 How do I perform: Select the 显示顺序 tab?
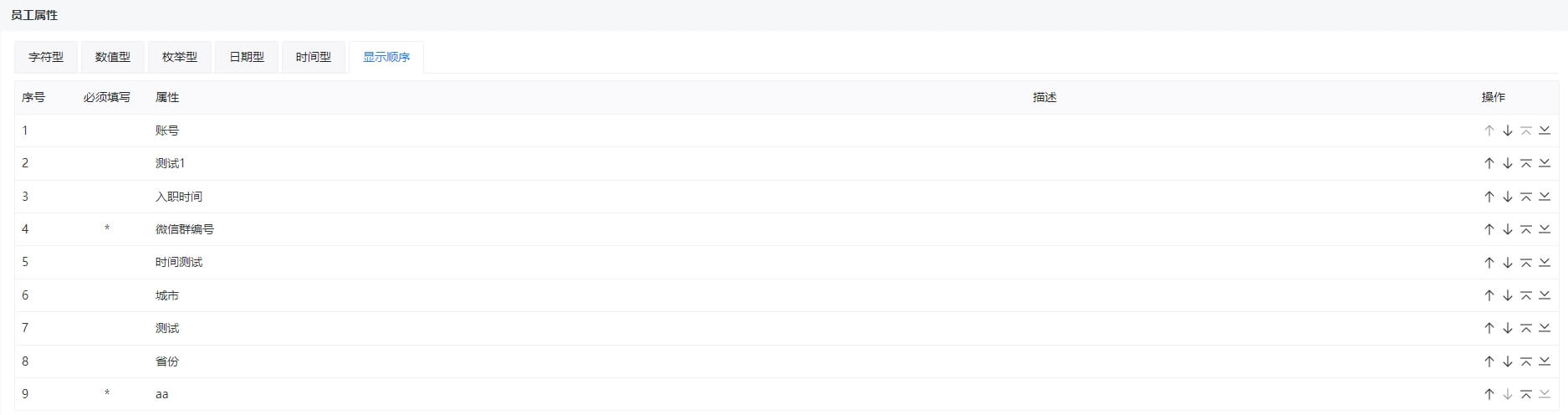(x=386, y=57)
